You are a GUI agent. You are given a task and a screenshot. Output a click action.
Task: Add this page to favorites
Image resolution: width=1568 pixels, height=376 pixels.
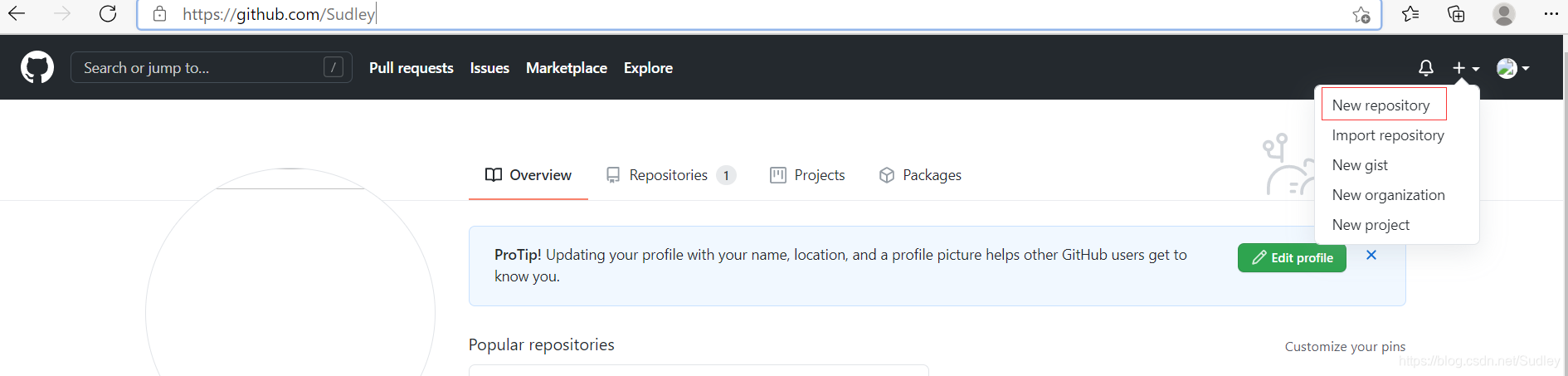pos(1361,15)
